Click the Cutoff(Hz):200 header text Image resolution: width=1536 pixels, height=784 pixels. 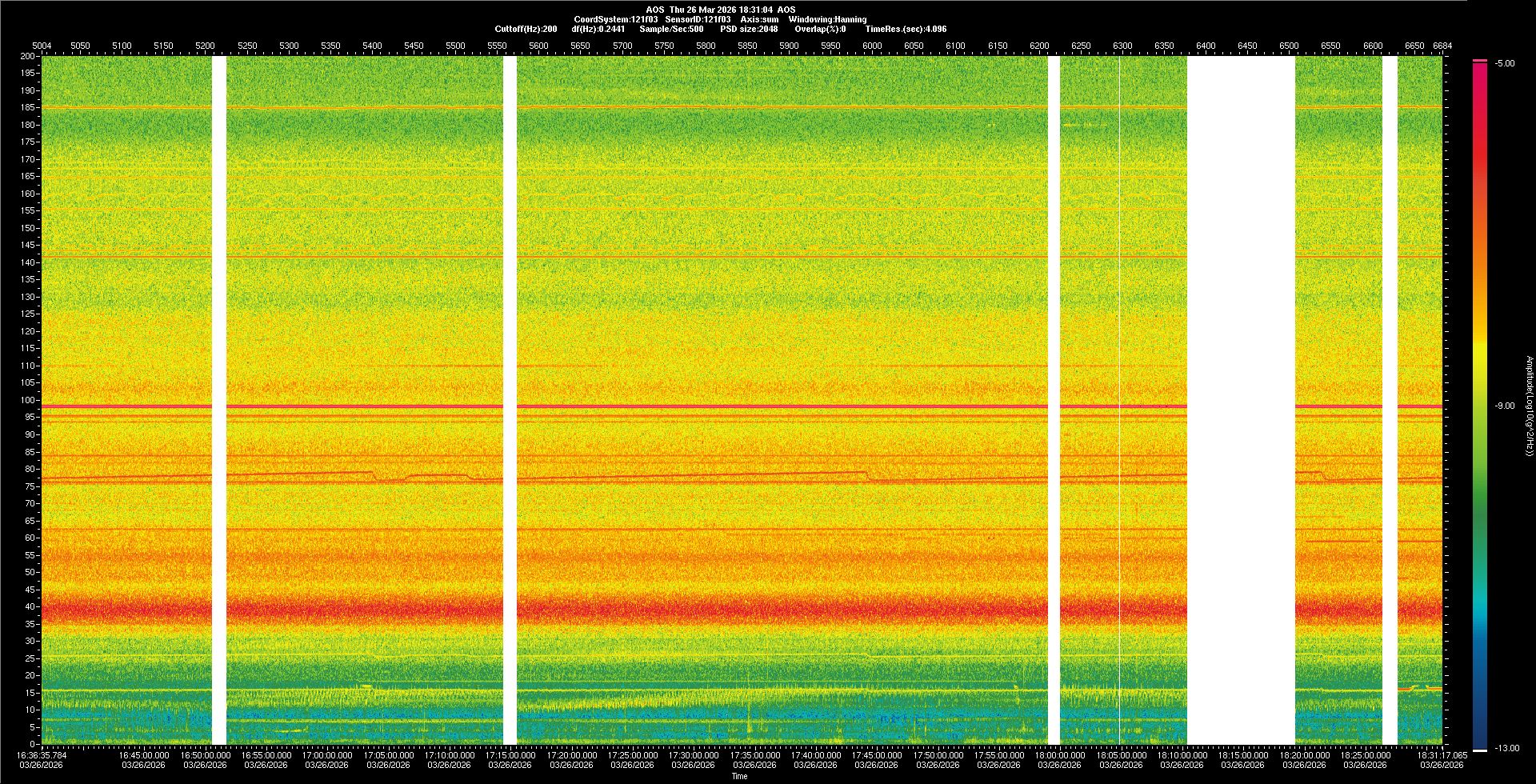pyautogui.click(x=526, y=29)
